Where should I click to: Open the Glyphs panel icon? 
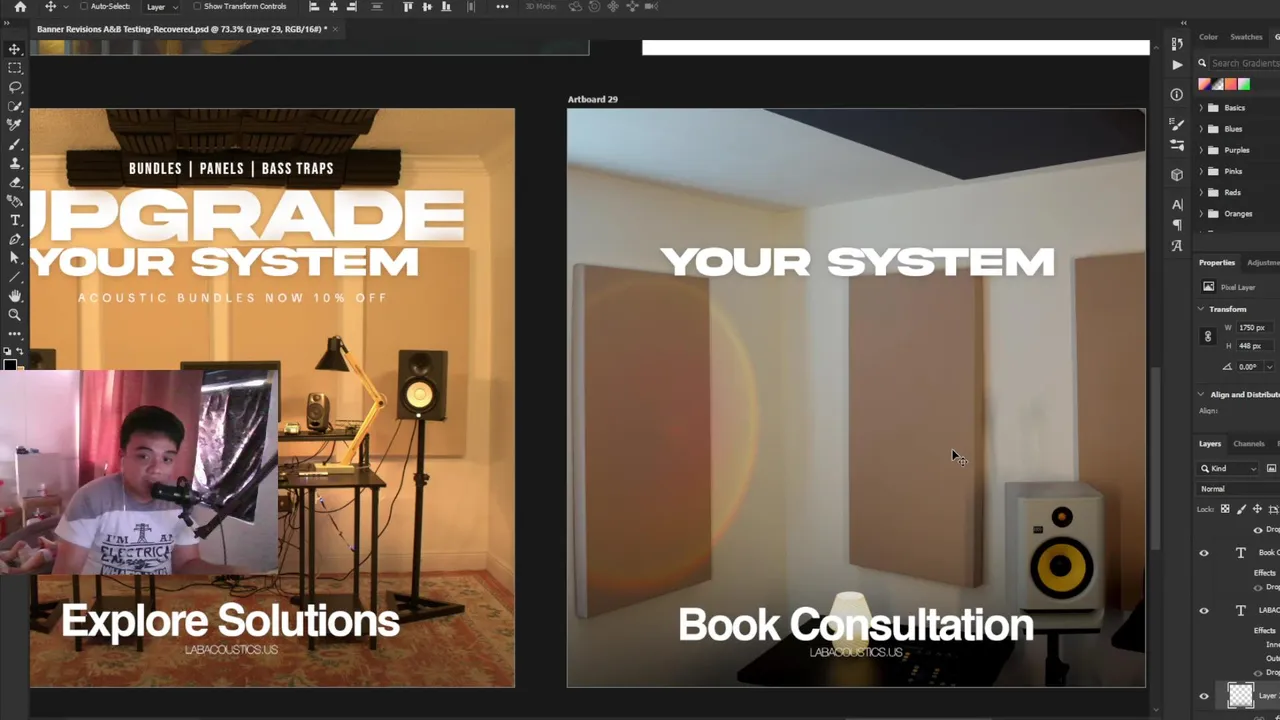(1177, 246)
